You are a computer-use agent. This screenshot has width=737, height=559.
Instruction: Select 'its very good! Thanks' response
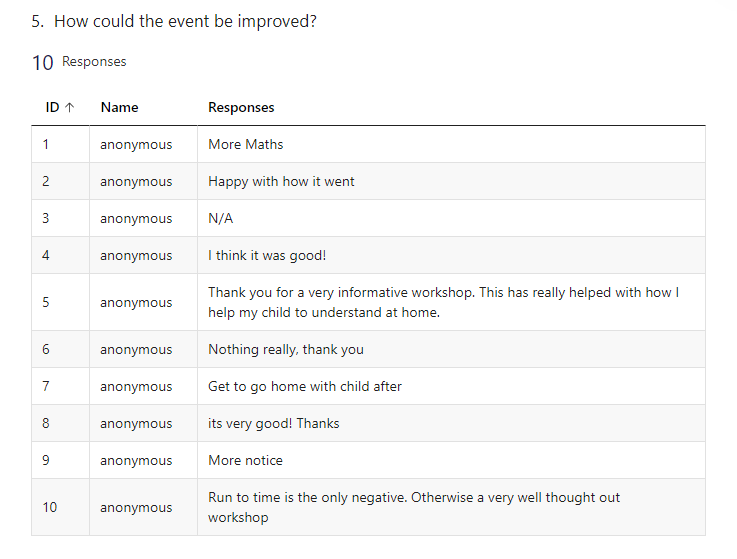[x=274, y=423]
